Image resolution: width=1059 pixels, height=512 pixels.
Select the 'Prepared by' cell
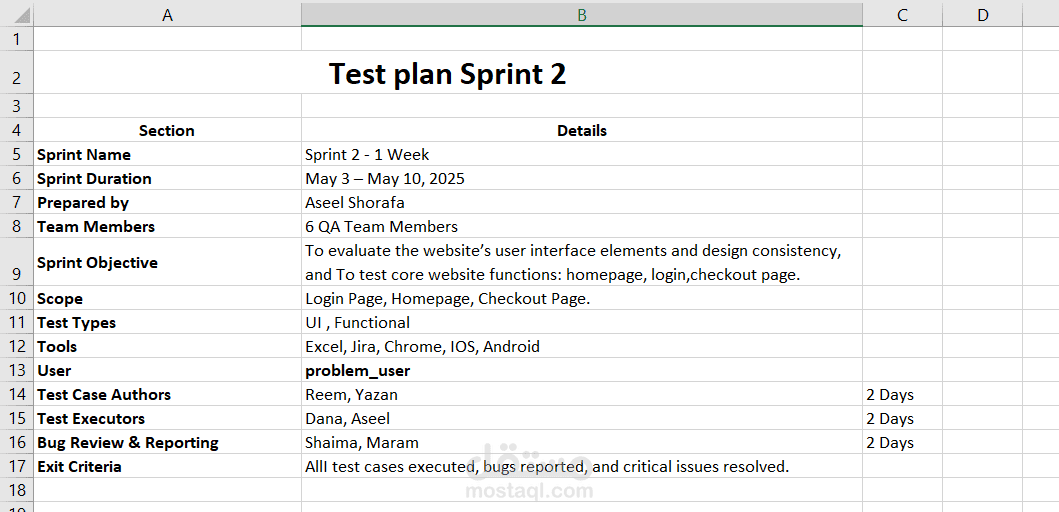pyautogui.click(x=167, y=202)
